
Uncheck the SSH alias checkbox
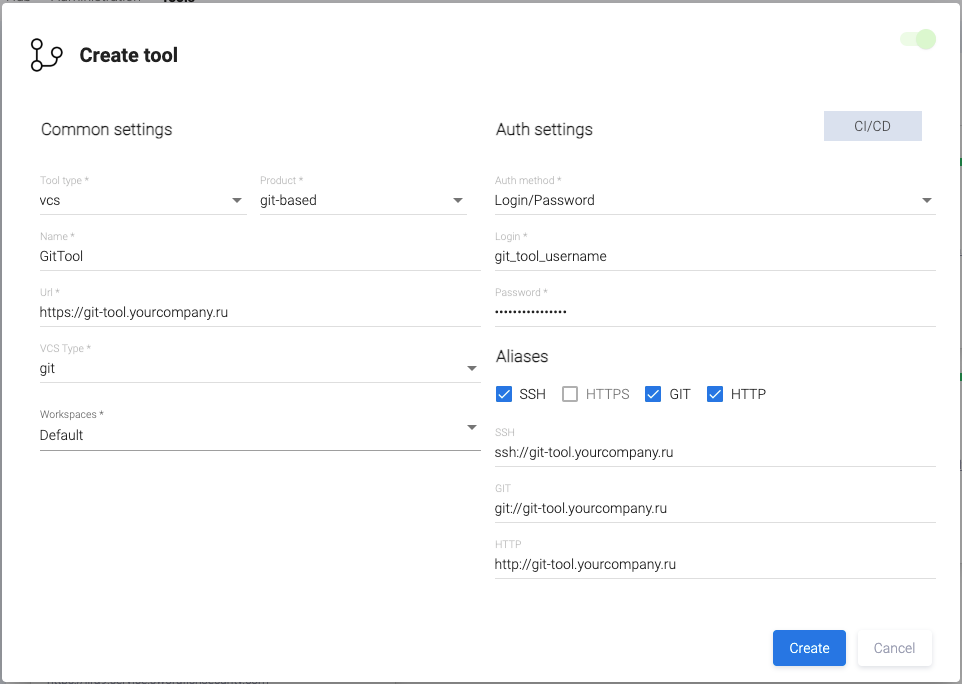(504, 394)
